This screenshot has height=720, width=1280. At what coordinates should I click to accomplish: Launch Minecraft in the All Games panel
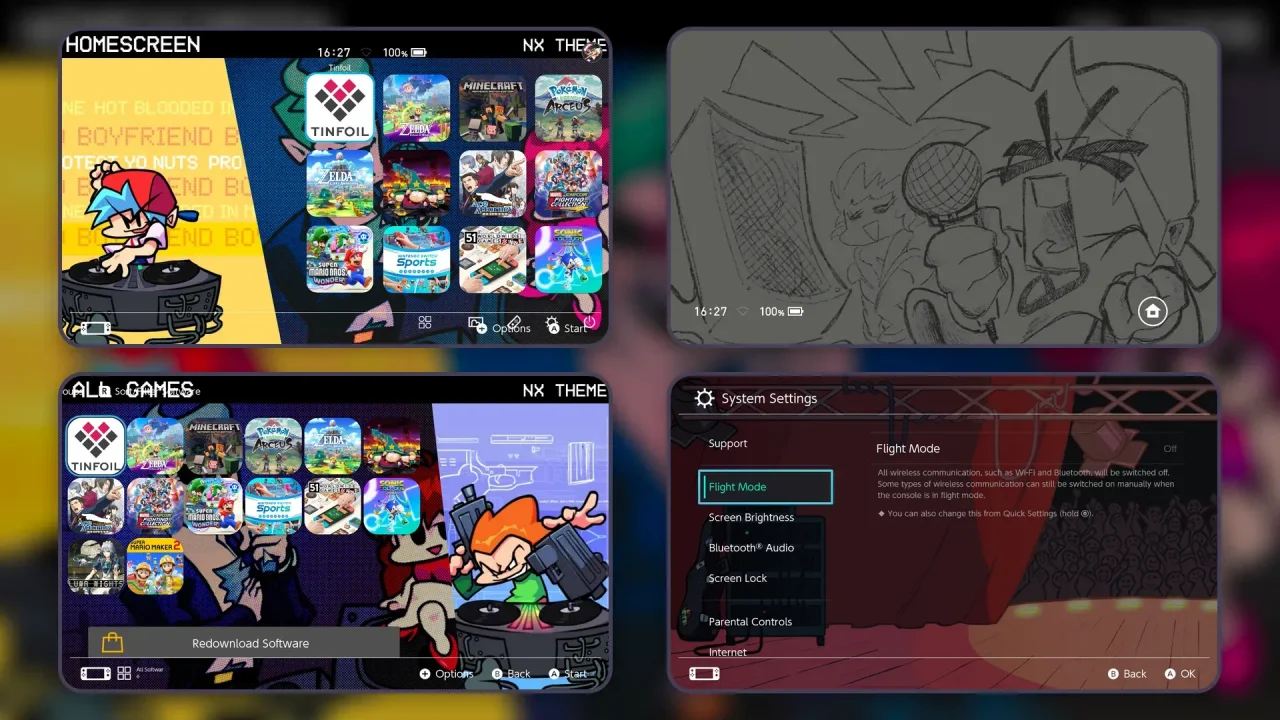tap(214, 446)
